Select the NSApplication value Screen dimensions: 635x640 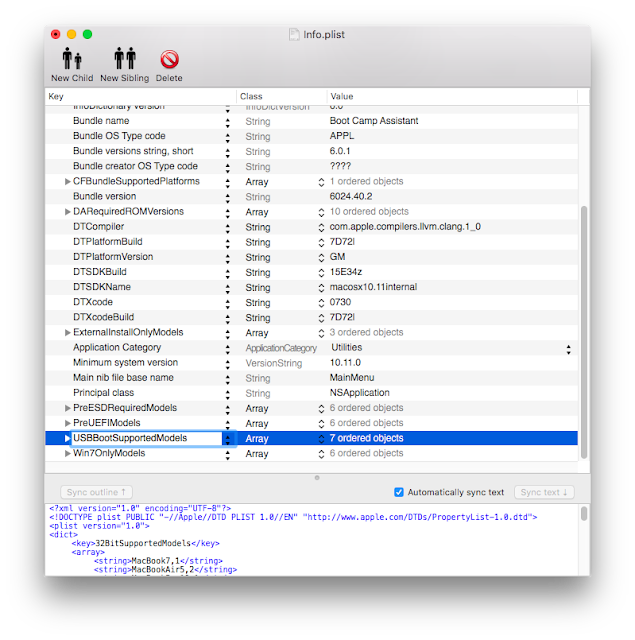pyautogui.click(x=359, y=393)
